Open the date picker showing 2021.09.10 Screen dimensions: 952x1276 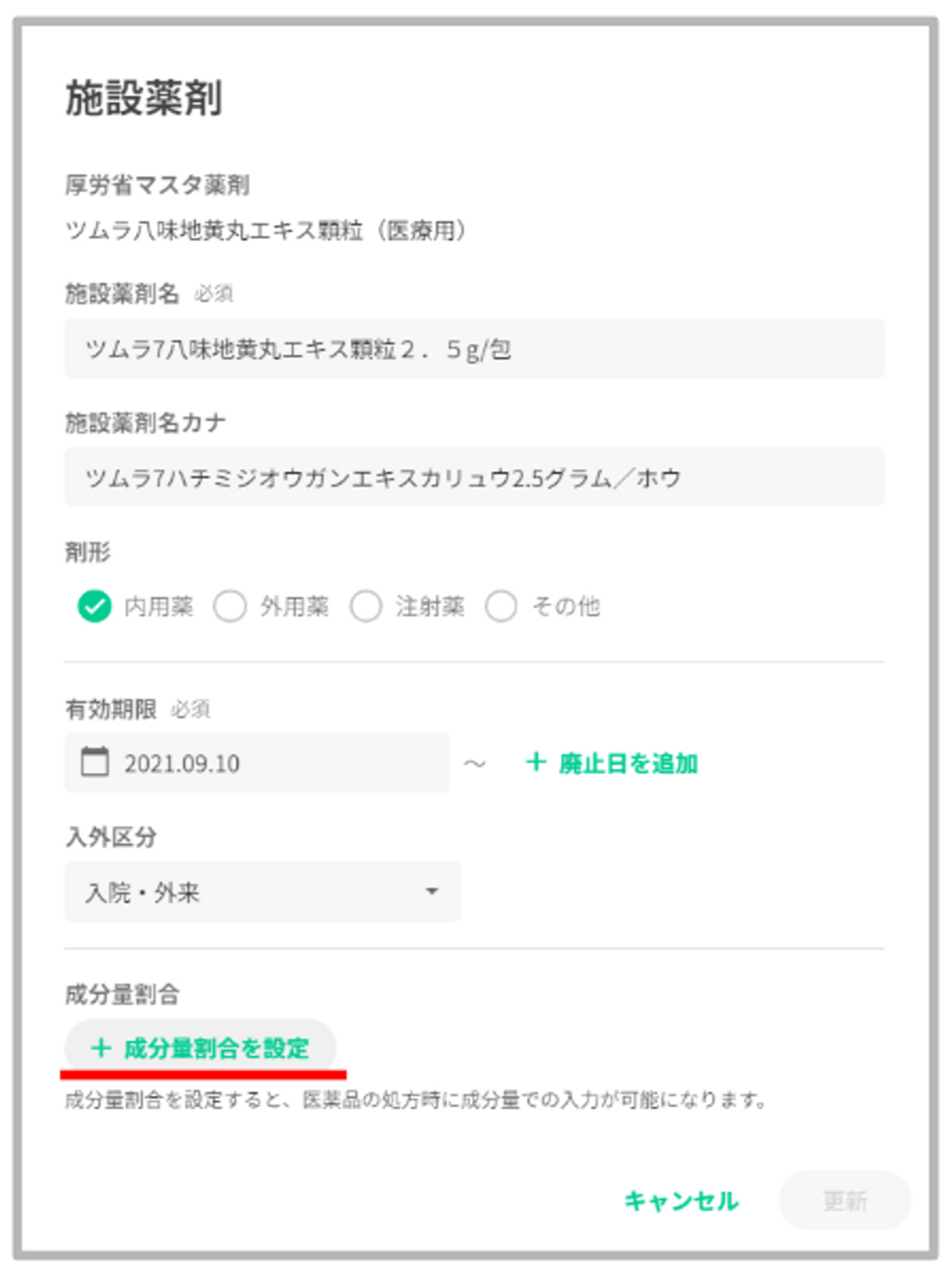pyautogui.click(x=257, y=763)
